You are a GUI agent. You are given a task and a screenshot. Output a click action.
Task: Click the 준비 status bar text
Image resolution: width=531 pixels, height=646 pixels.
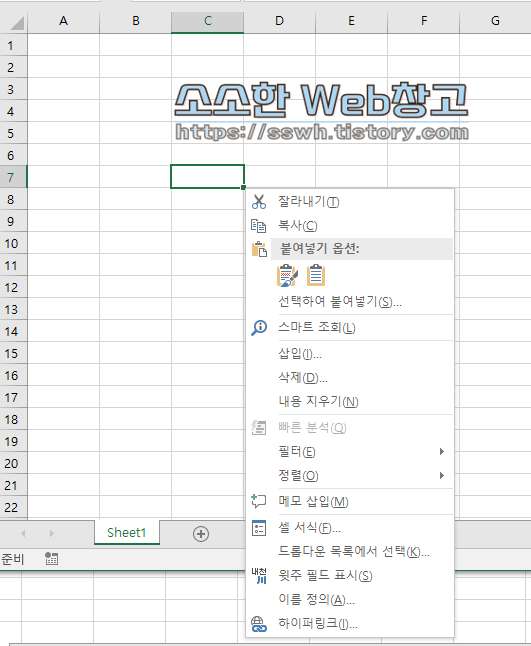pos(13,559)
